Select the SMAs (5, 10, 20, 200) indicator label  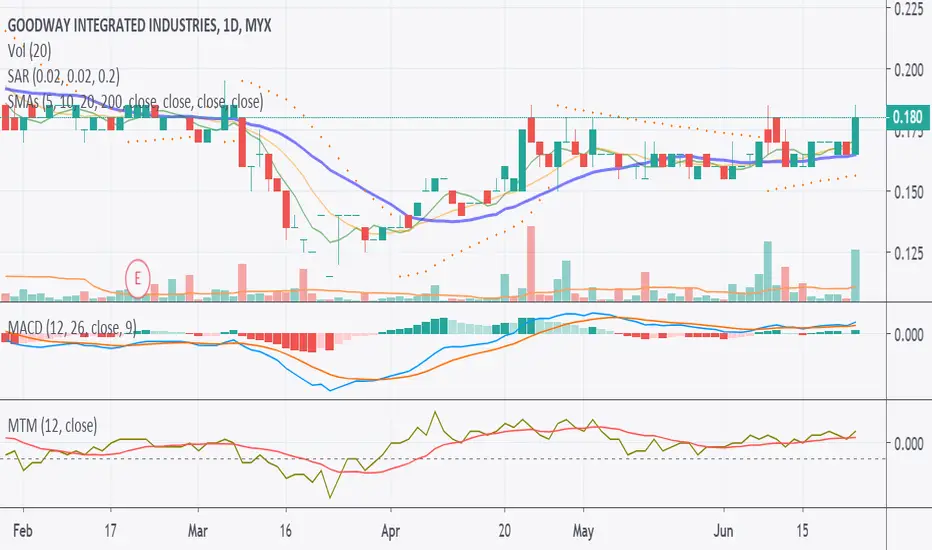[136, 102]
